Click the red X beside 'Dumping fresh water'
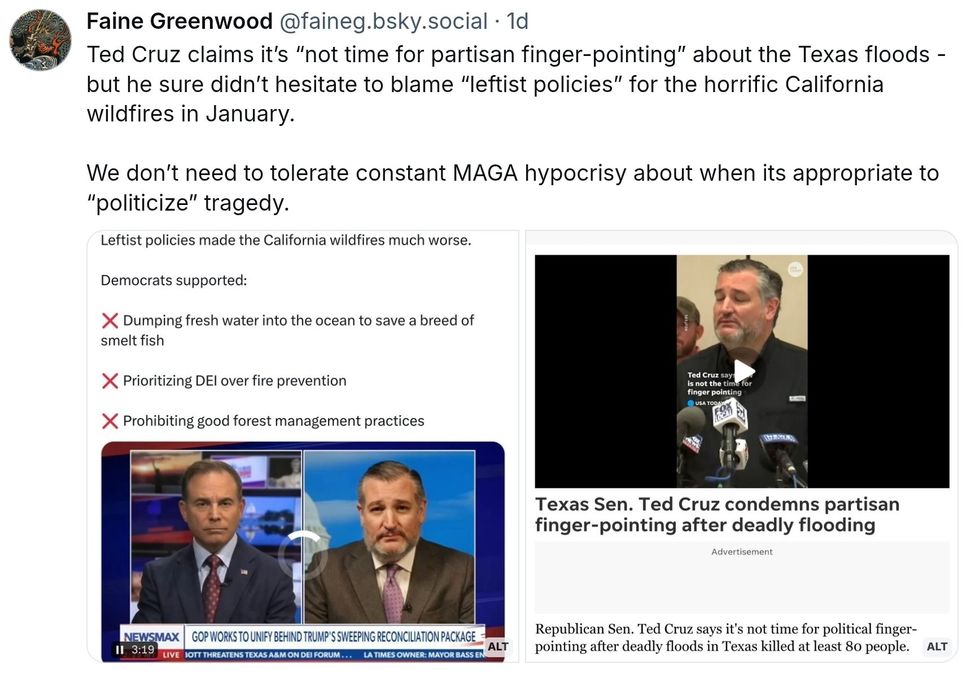This screenshot has height=677, width=980. 110,321
